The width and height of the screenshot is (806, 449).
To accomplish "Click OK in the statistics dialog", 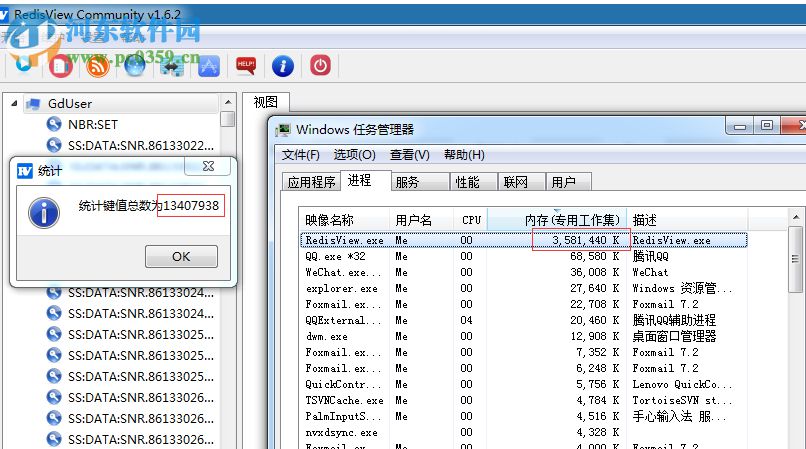I will [x=181, y=256].
